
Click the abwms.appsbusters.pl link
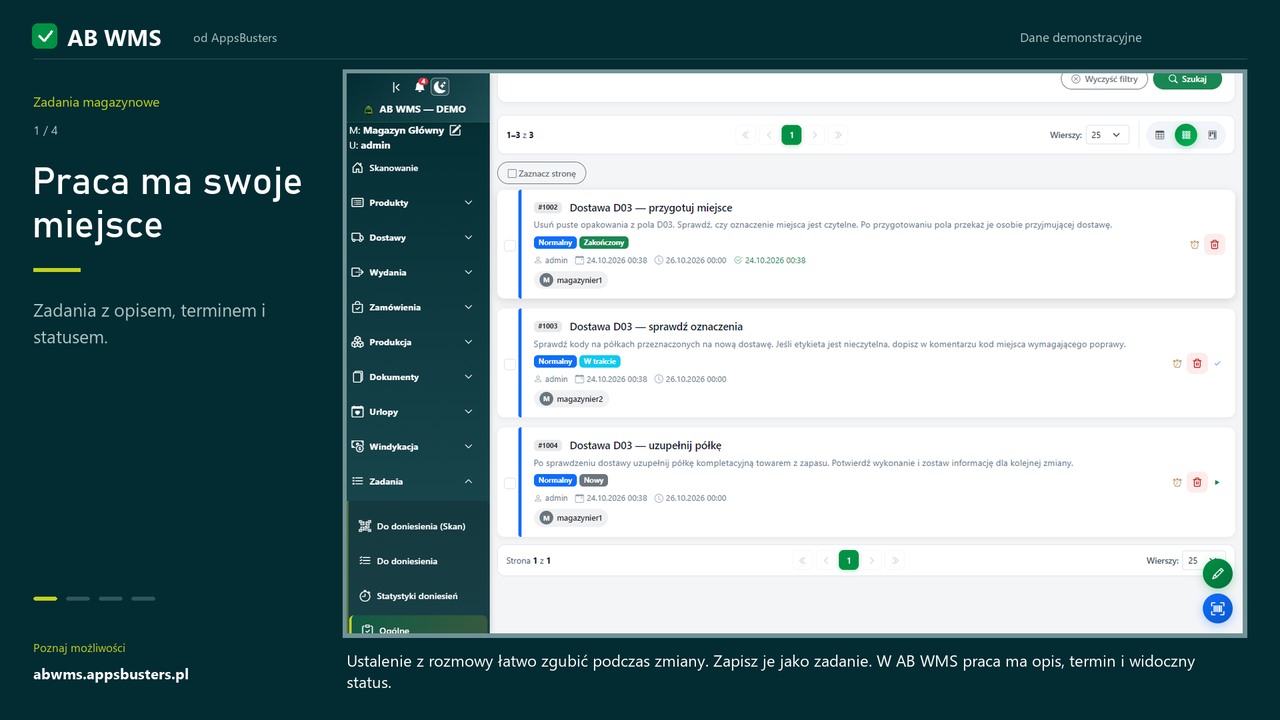click(x=111, y=675)
